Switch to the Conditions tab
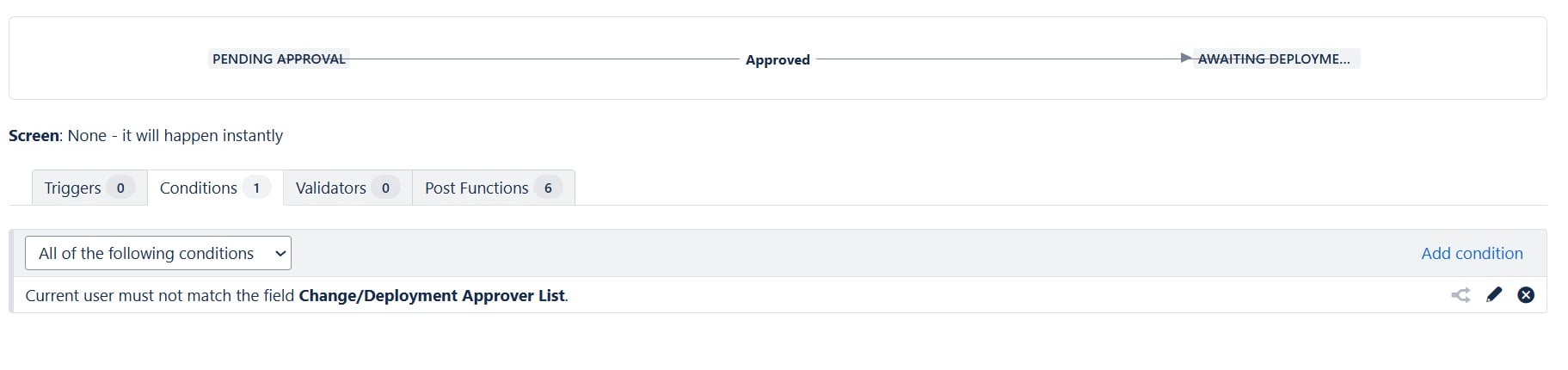This screenshot has height=370, width=1568. [215, 188]
